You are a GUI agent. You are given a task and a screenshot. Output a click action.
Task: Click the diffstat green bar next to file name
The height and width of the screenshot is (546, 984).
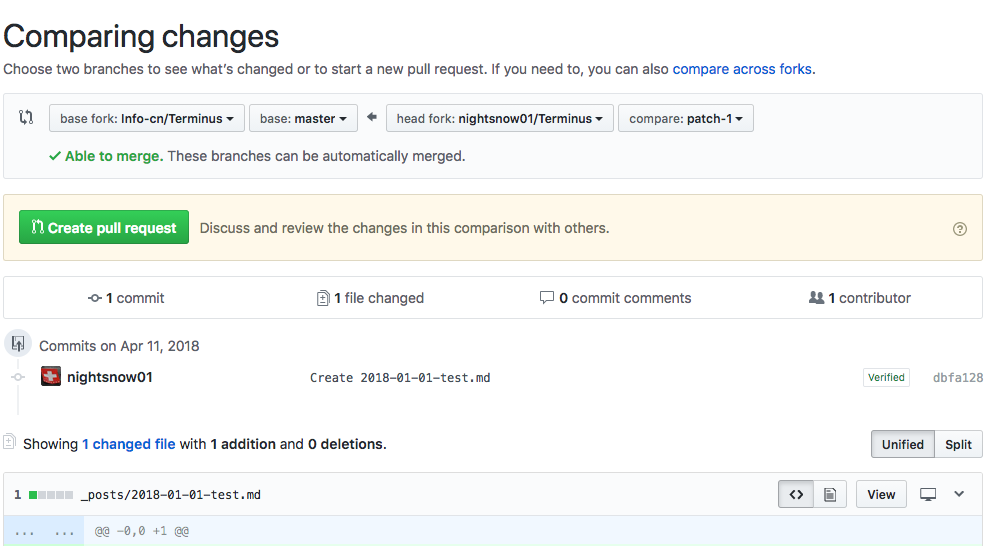tap(51, 495)
